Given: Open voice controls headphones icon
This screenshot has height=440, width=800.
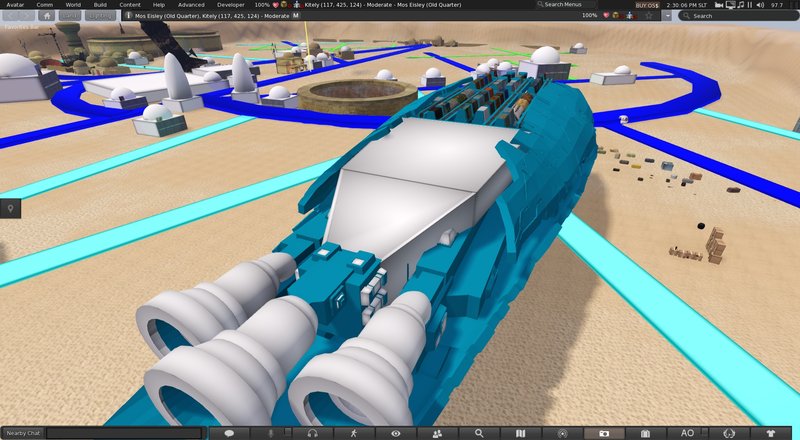Looking at the screenshot, I should click(313, 433).
